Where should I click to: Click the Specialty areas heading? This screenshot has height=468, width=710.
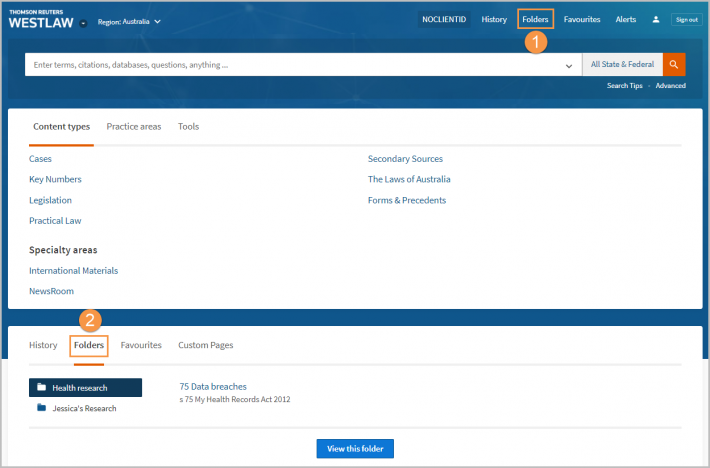click(63, 250)
